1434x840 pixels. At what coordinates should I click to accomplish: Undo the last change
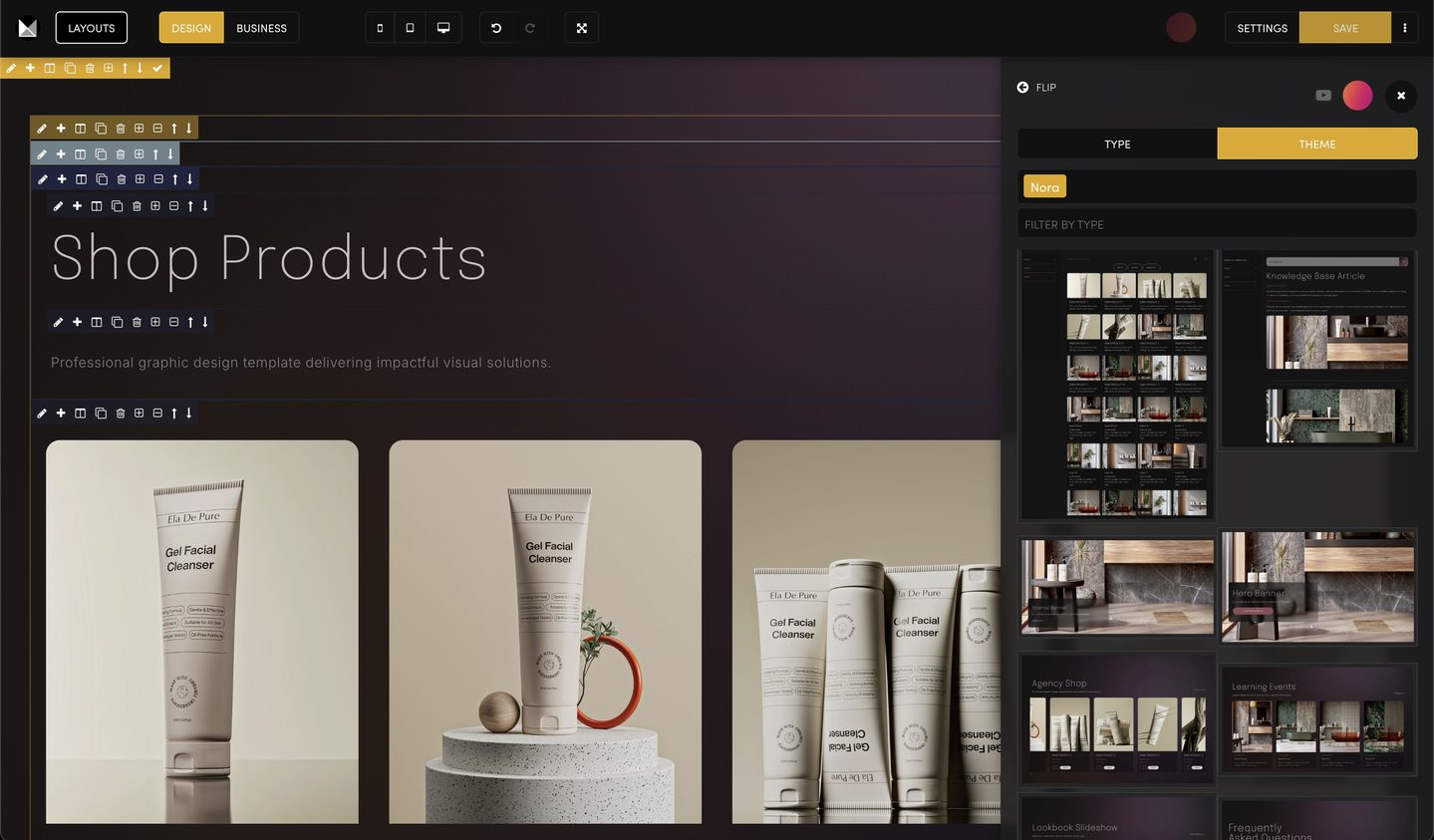click(496, 28)
